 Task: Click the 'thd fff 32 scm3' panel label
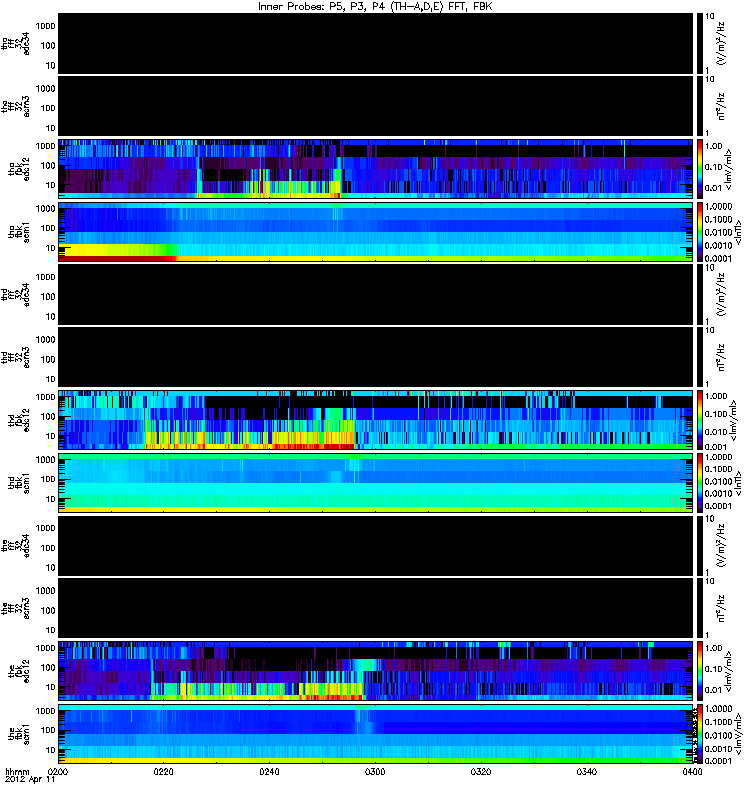[x=16, y=357]
